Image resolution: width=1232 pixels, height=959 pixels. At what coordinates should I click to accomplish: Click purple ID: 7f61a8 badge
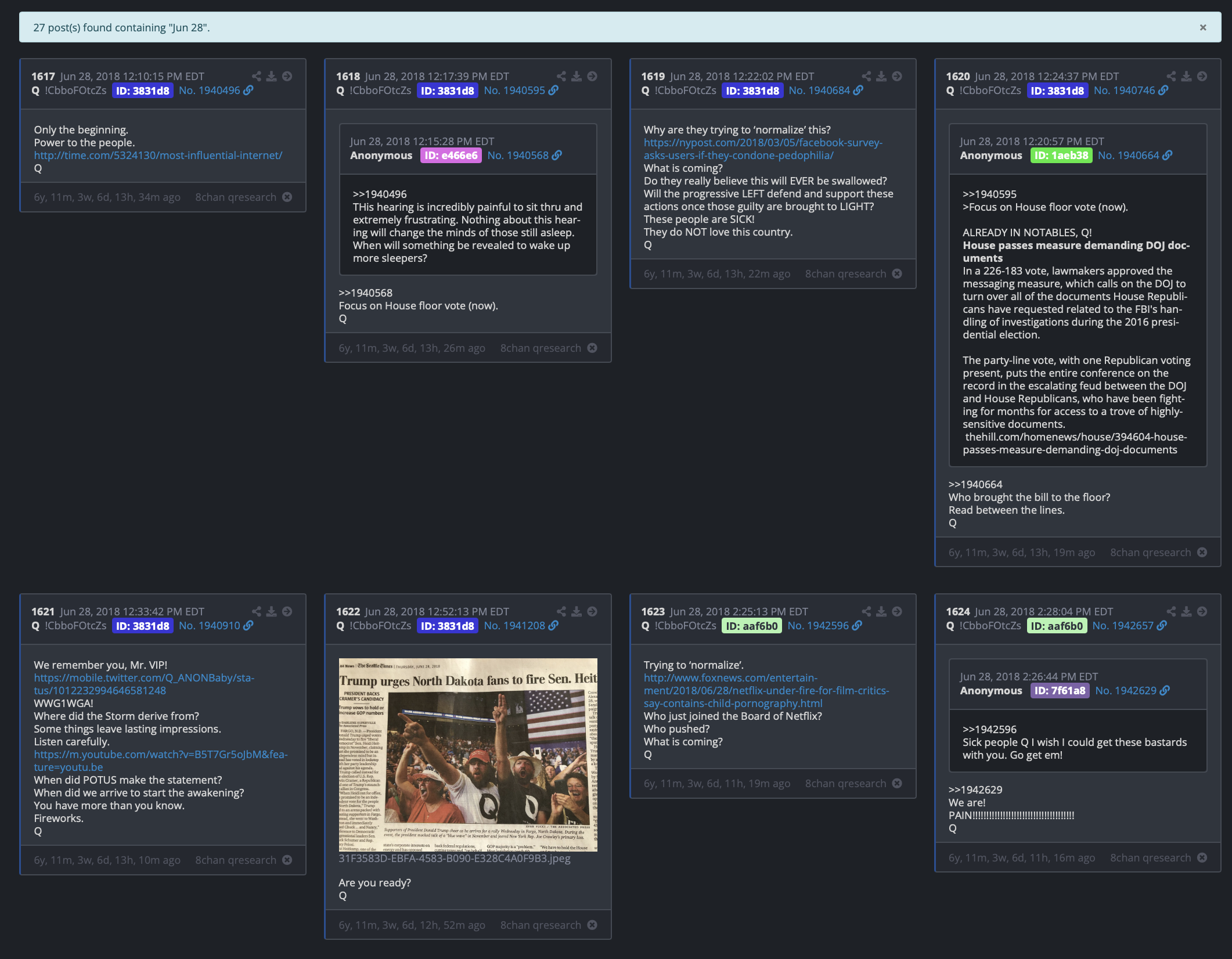(1060, 691)
